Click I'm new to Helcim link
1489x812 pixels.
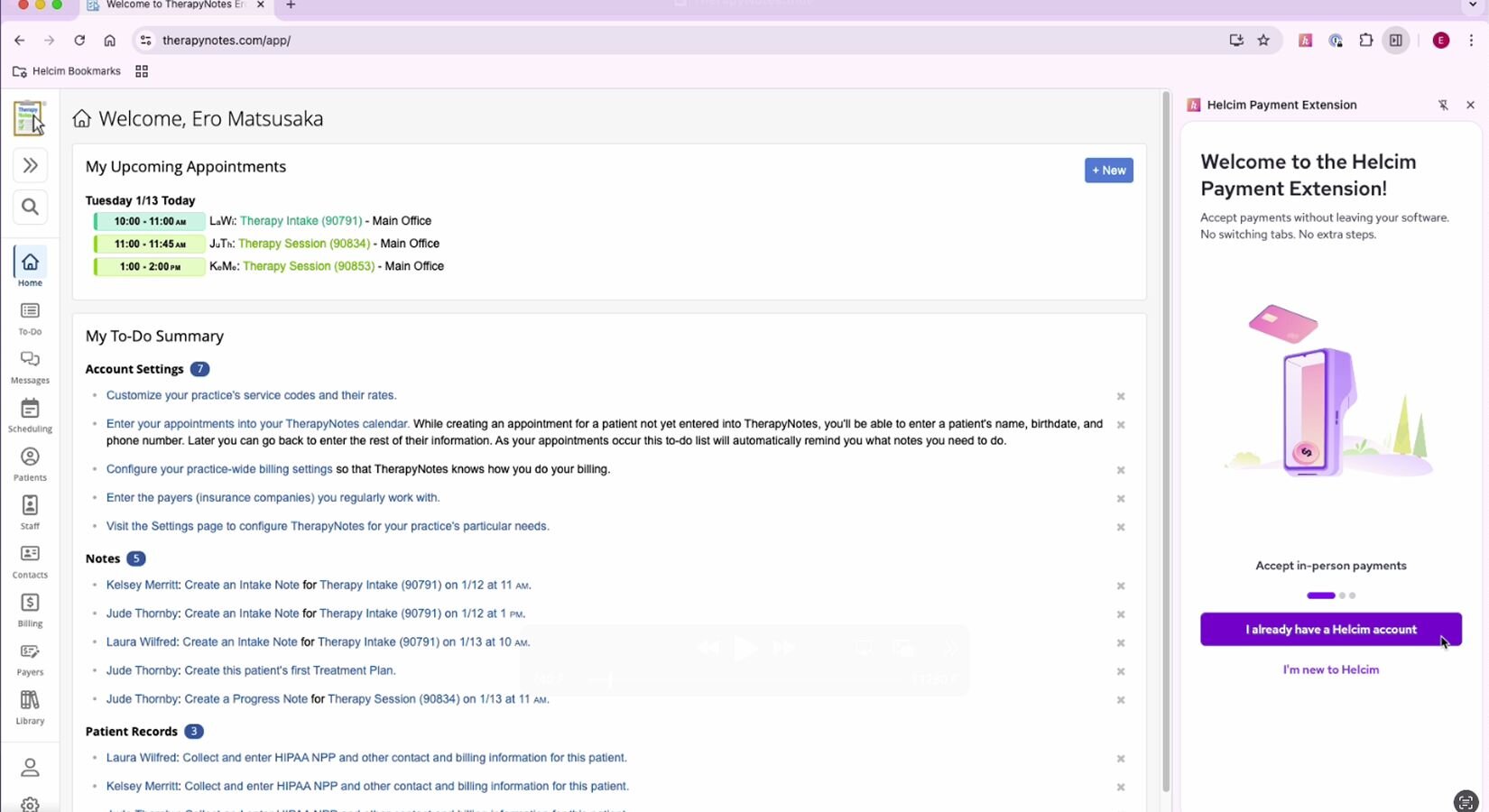click(1330, 669)
